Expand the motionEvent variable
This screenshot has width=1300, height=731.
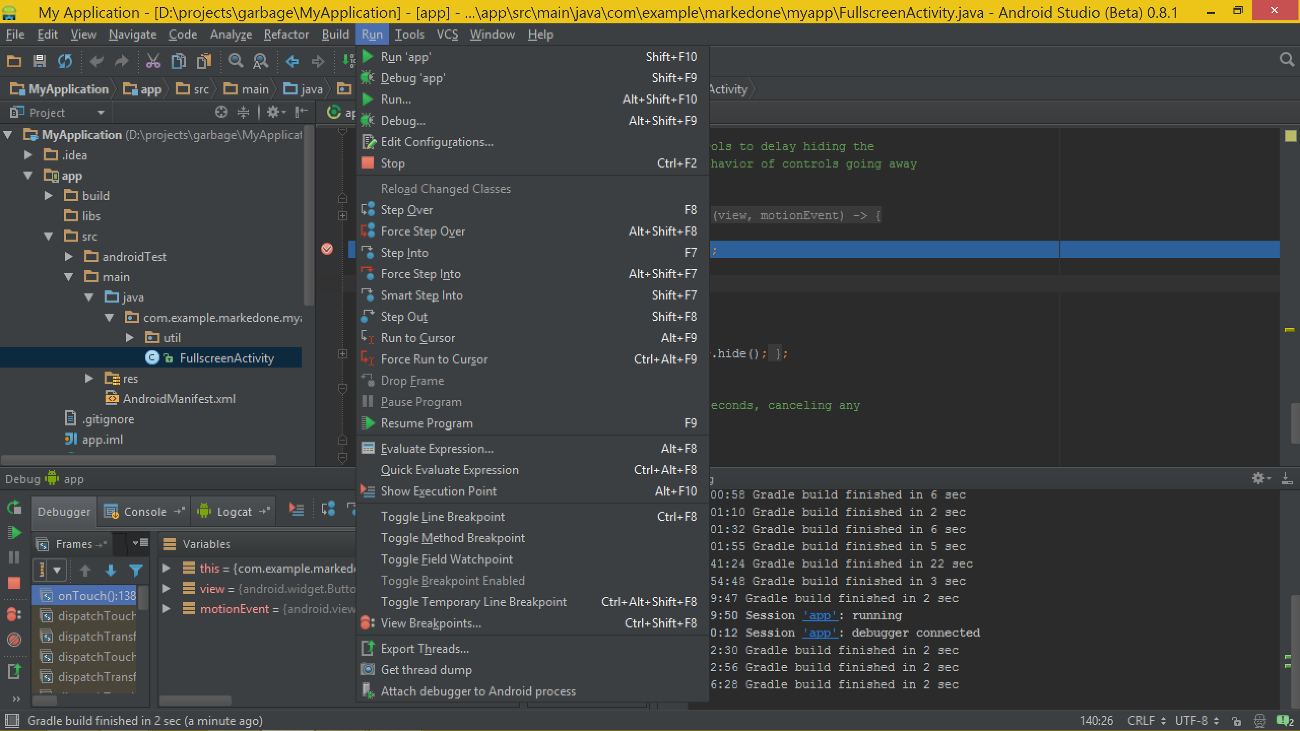166,609
